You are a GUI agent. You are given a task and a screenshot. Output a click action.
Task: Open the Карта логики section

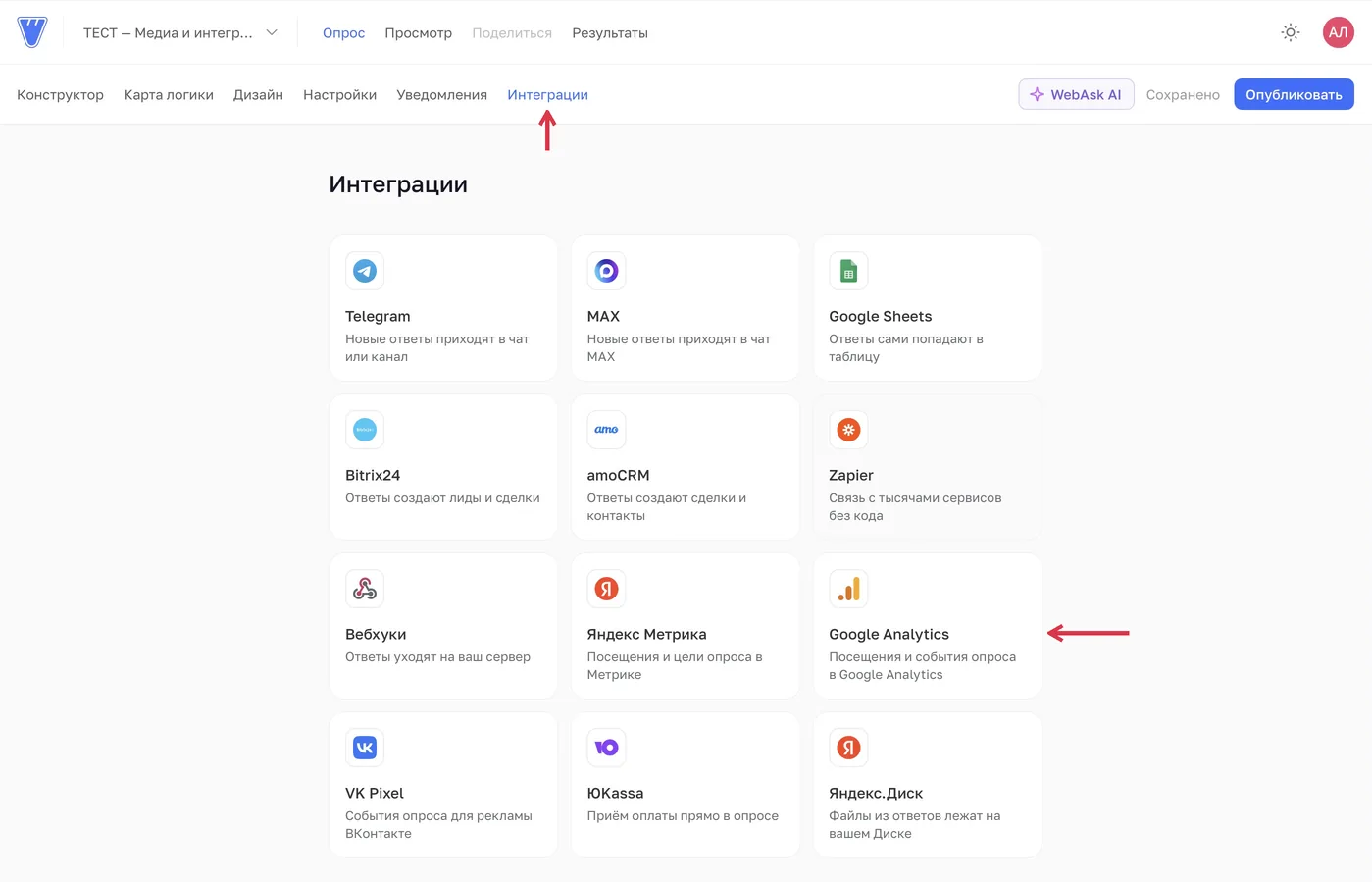point(169,95)
